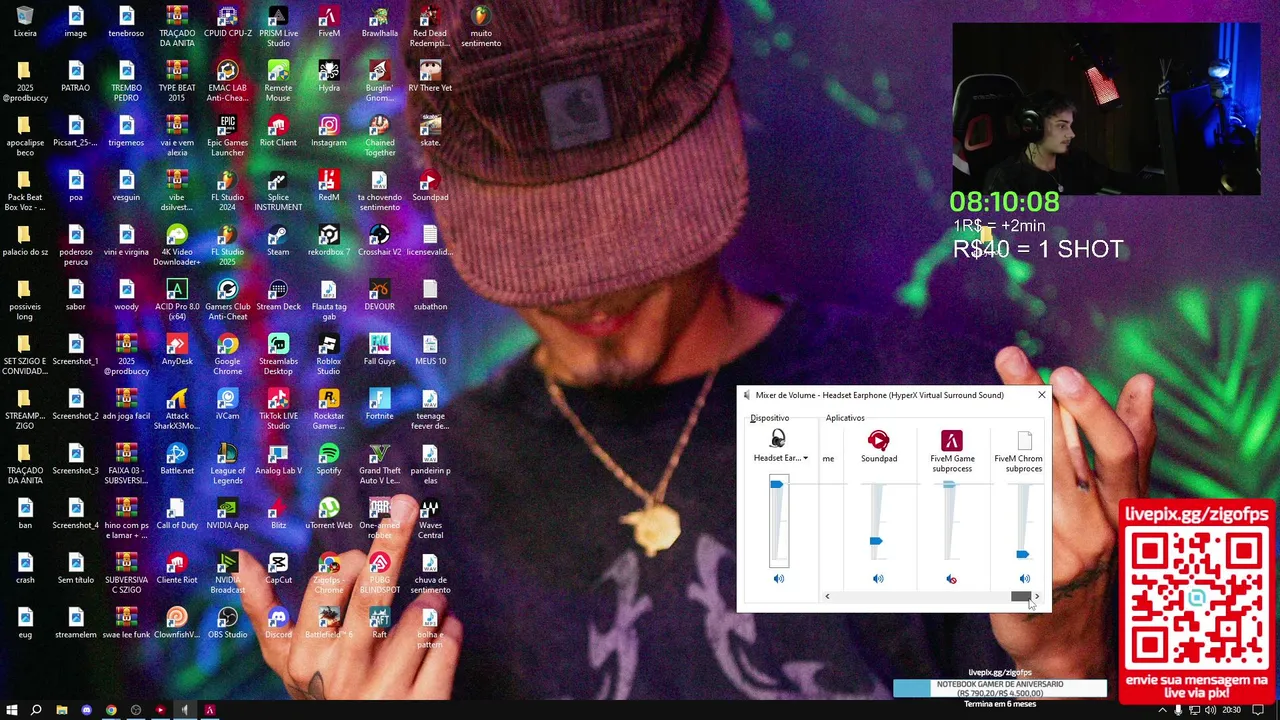This screenshot has height=720, width=1280.
Task: Open File Explorer from taskbar
Action: (62, 710)
